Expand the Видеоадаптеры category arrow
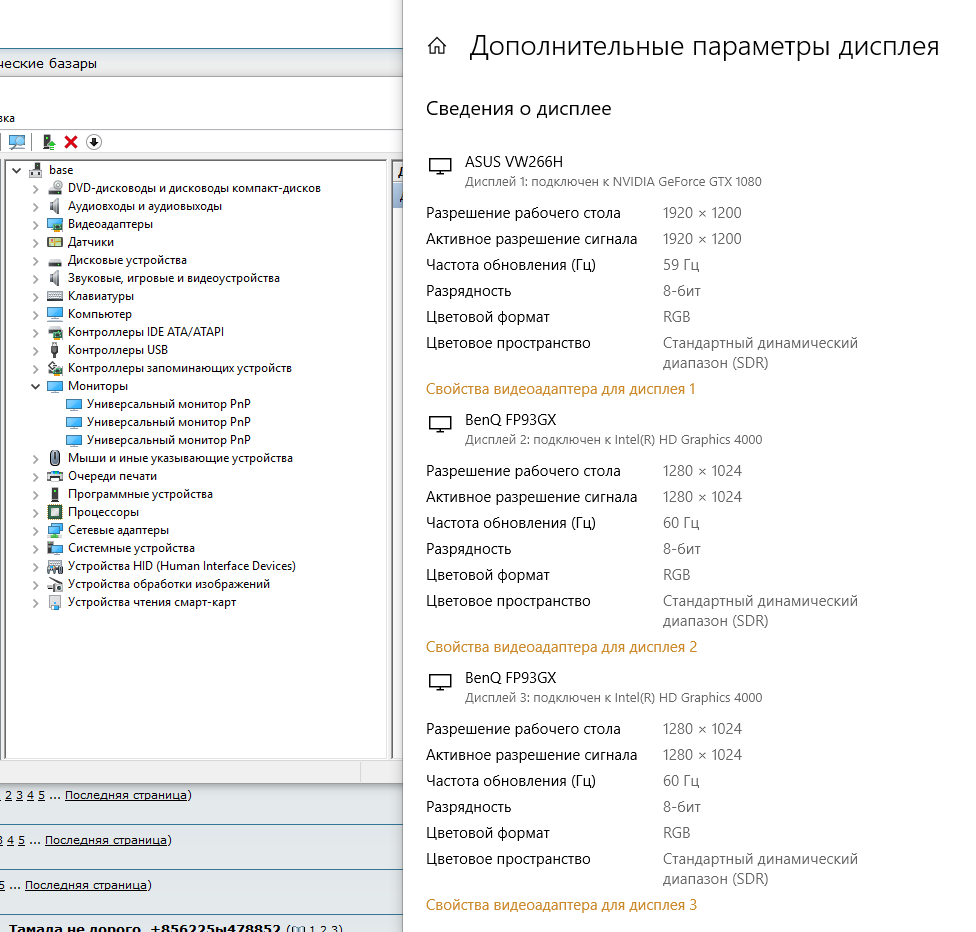Viewport: 976px width, 932px height. pyautogui.click(x=35, y=224)
